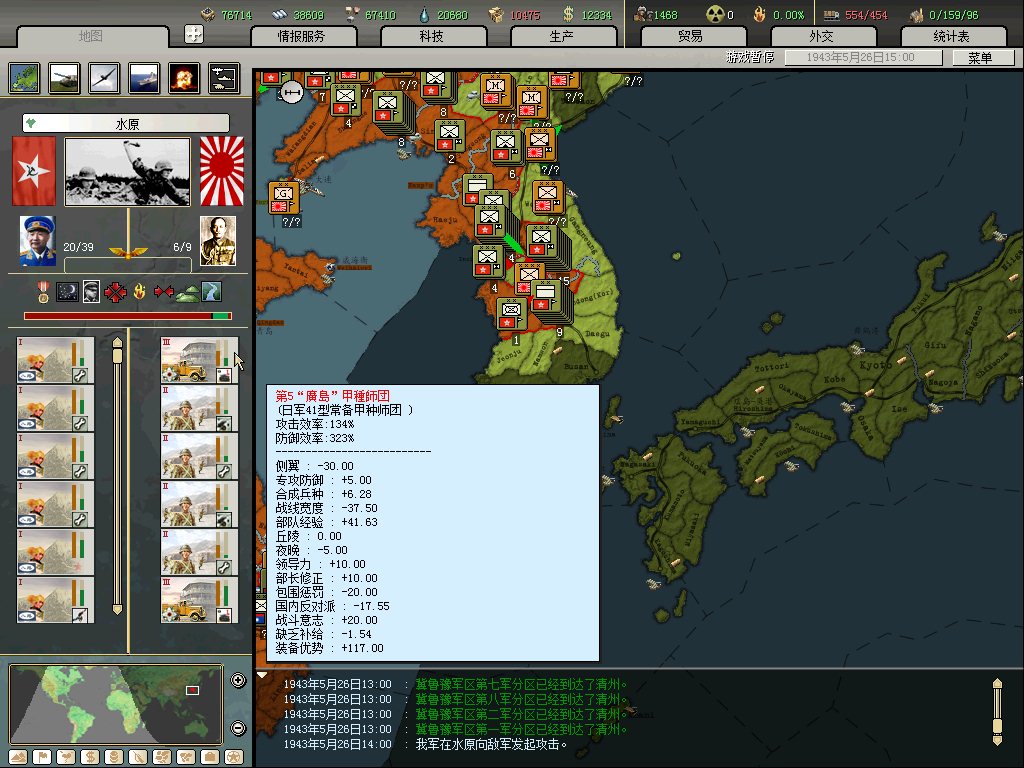The height and width of the screenshot is (768, 1024).
Task: Zoom out with the minimap minus button
Action: 238,727
